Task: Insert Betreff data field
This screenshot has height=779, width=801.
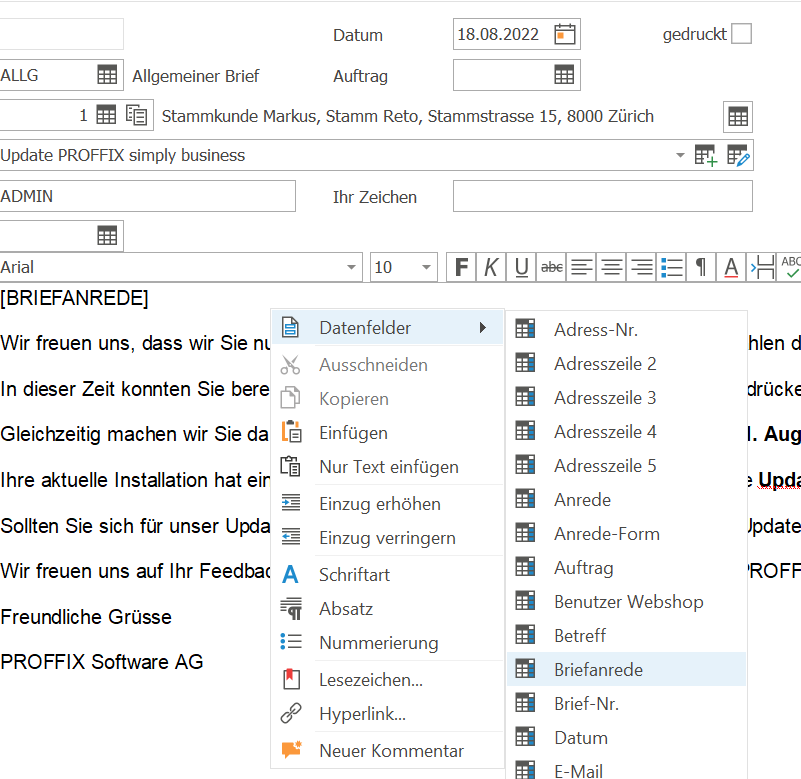Action: [626, 635]
